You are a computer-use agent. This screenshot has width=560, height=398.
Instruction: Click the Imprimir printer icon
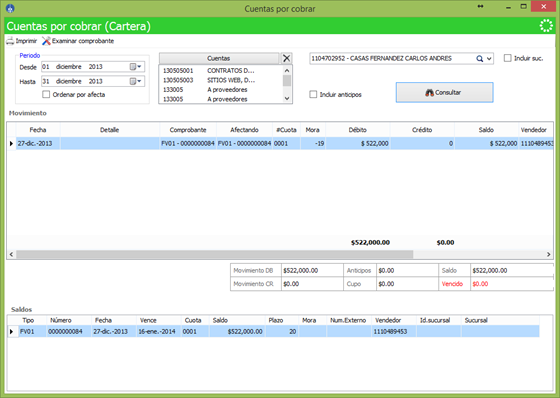click(x=10, y=41)
